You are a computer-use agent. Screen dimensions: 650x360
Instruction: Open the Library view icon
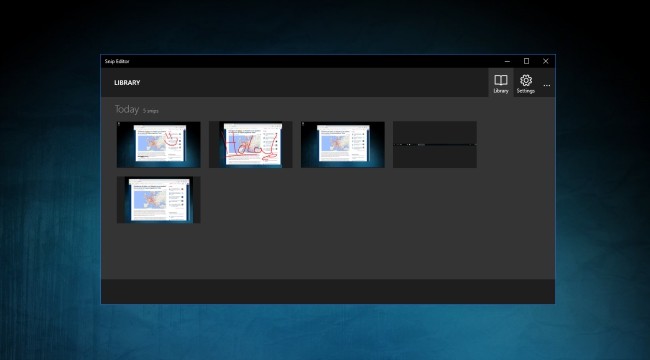[501, 80]
